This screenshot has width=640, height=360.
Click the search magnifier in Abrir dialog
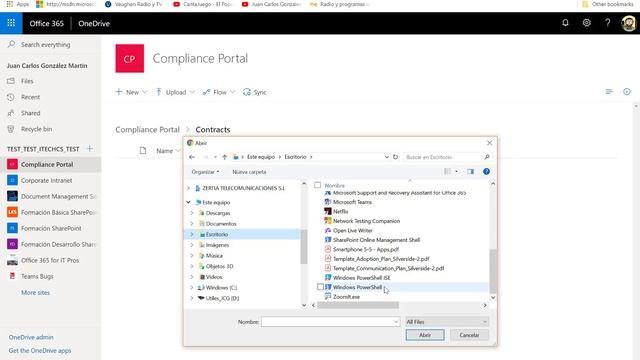pyautogui.click(x=487, y=157)
